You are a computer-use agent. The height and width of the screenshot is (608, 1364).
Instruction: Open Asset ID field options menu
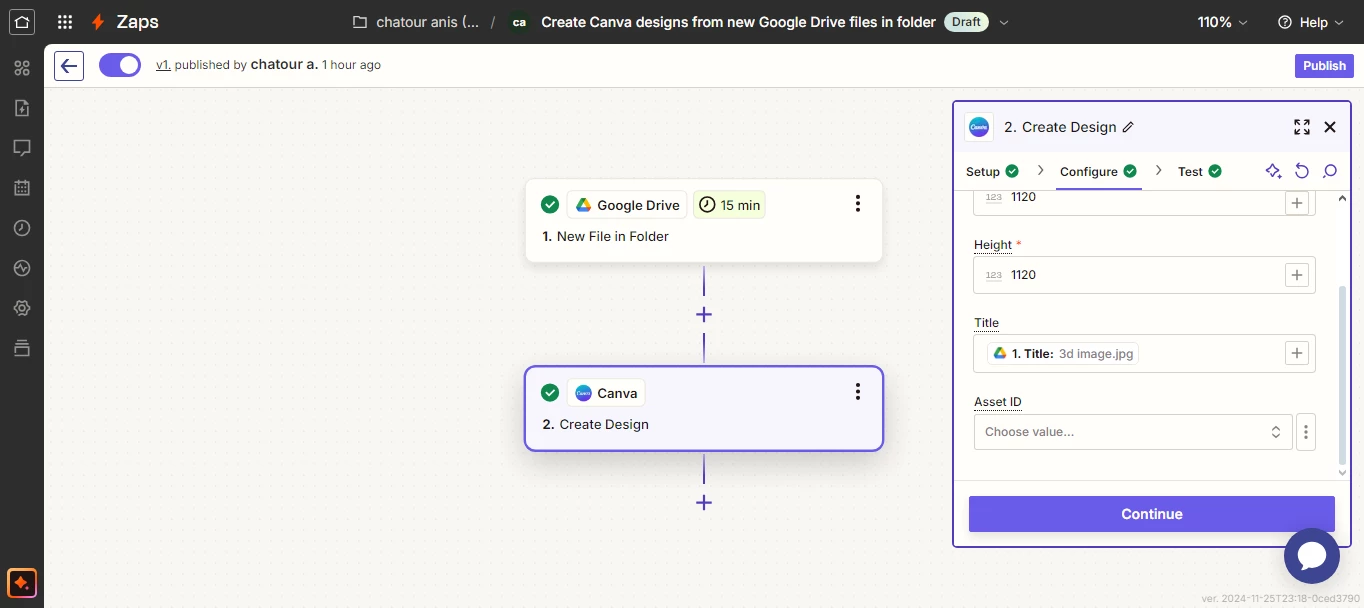pyautogui.click(x=1305, y=432)
